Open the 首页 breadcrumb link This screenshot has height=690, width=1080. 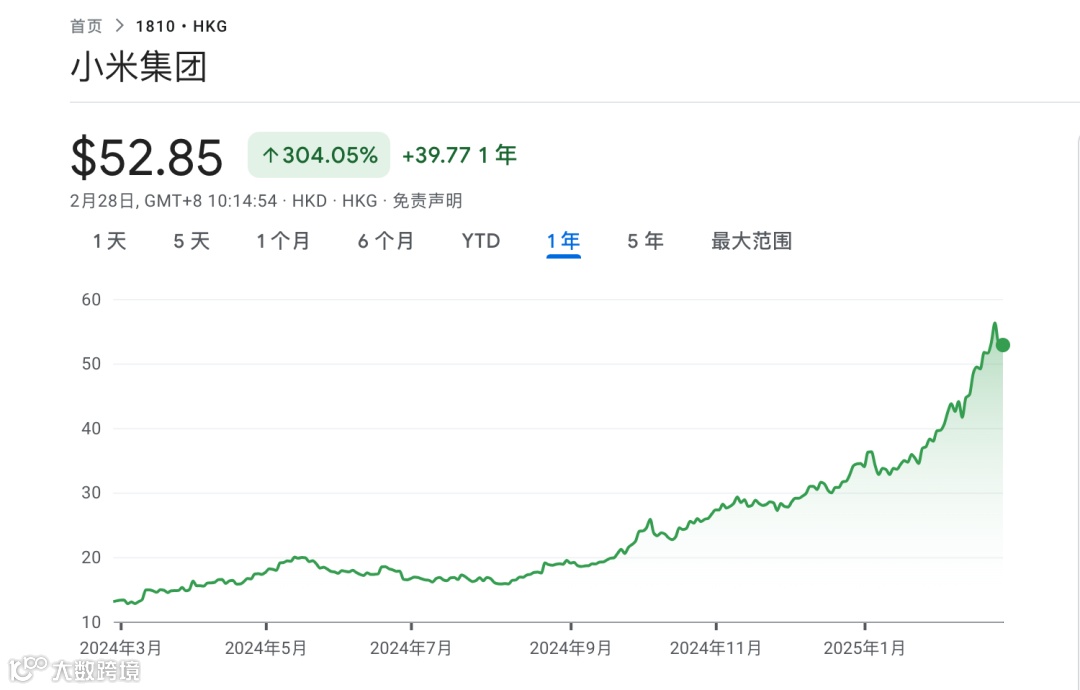(x=86, y=26)
